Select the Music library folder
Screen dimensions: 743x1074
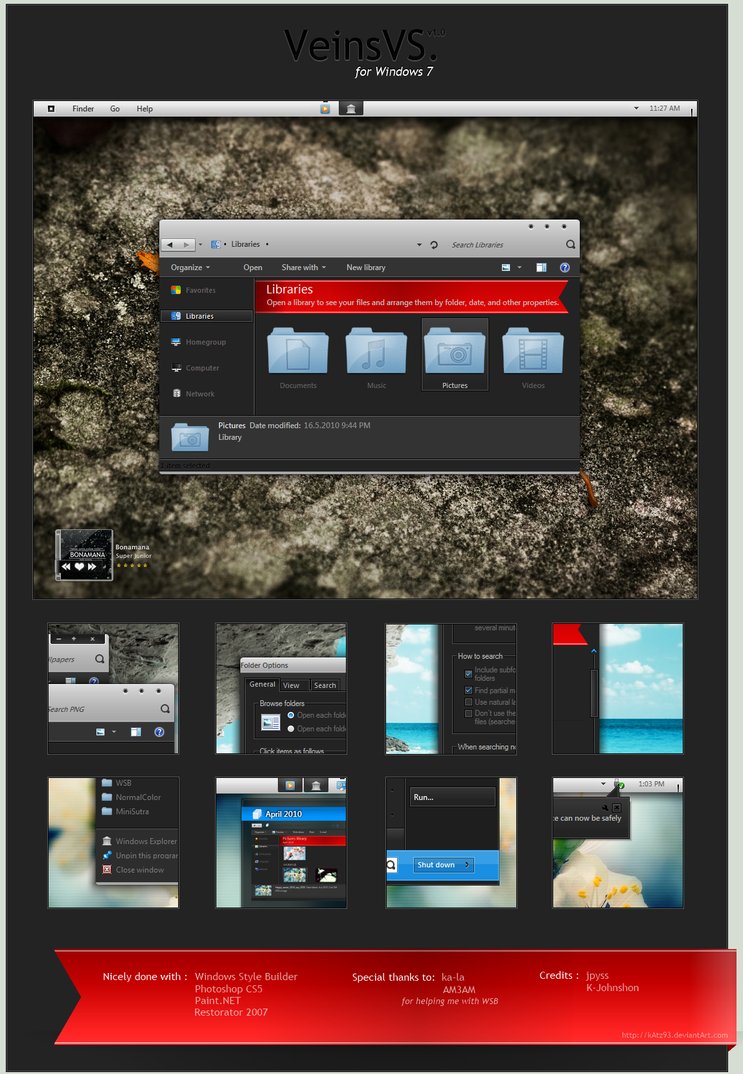(376, 358)
